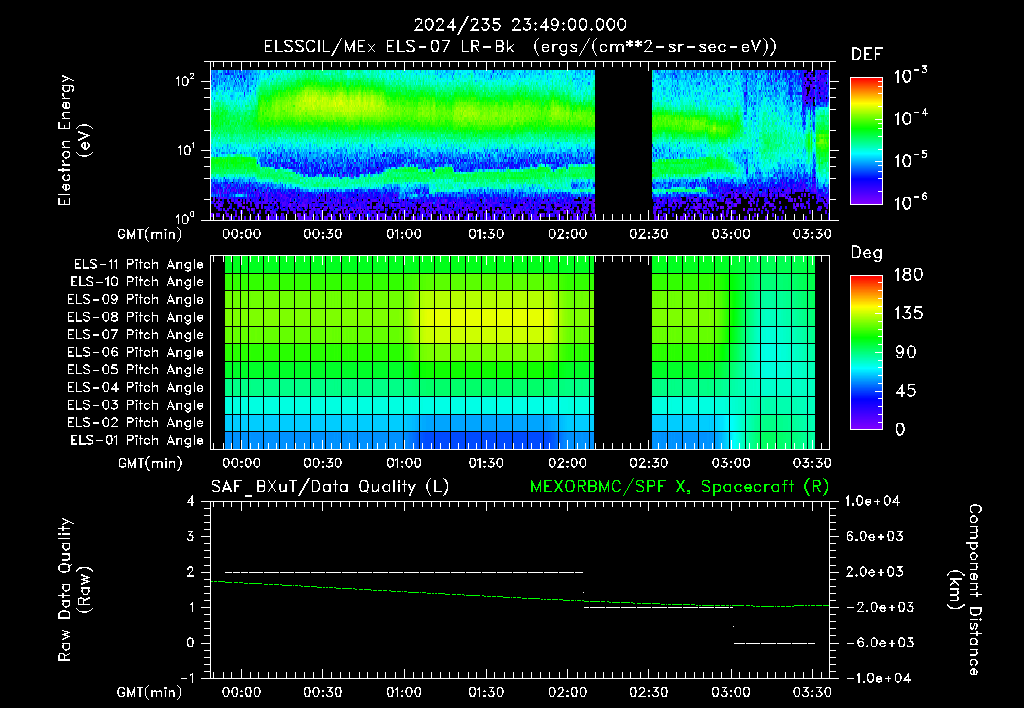Click the white data quality line at level 2
This screenshot has width=1024, height=708.
click(404, 572)
